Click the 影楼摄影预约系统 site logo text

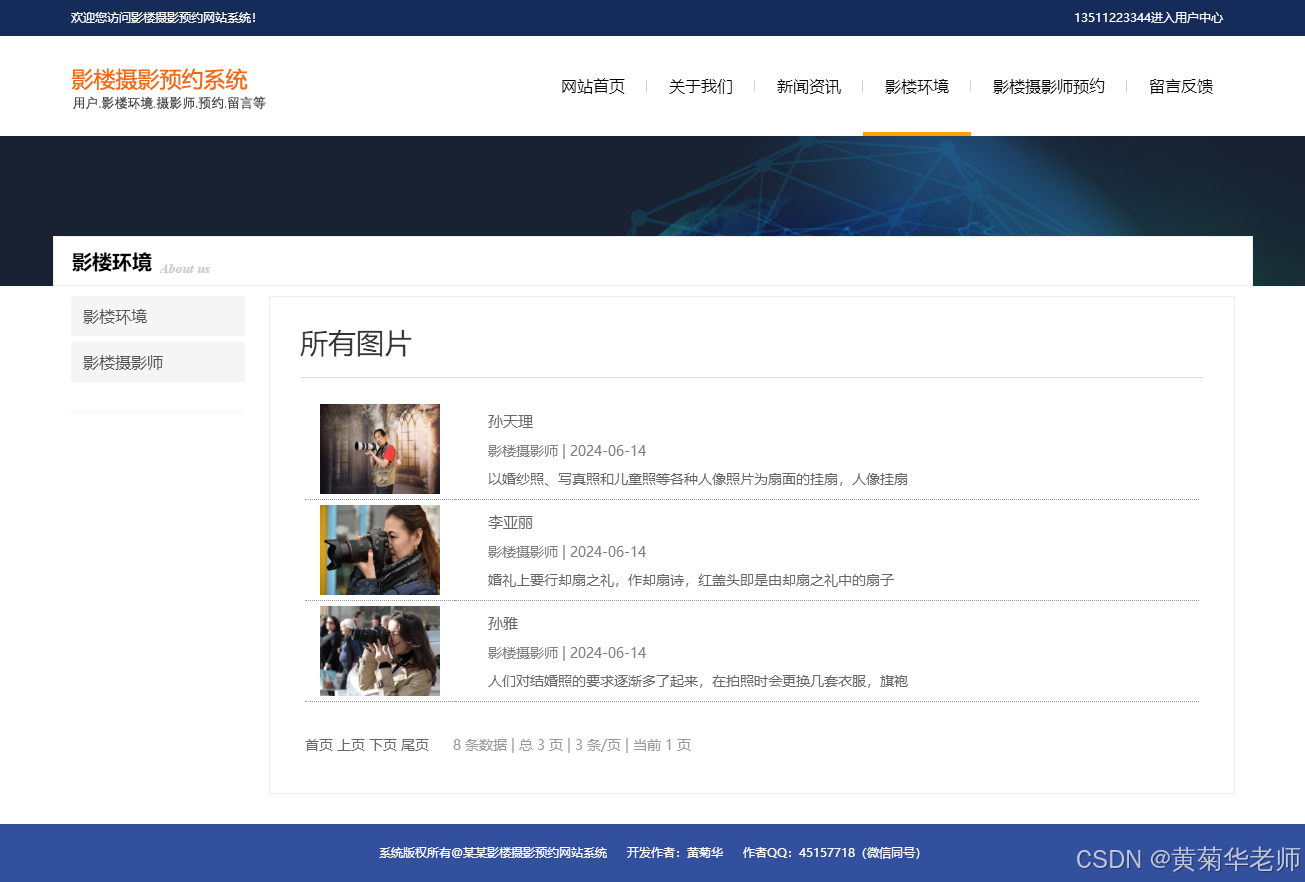157,80
